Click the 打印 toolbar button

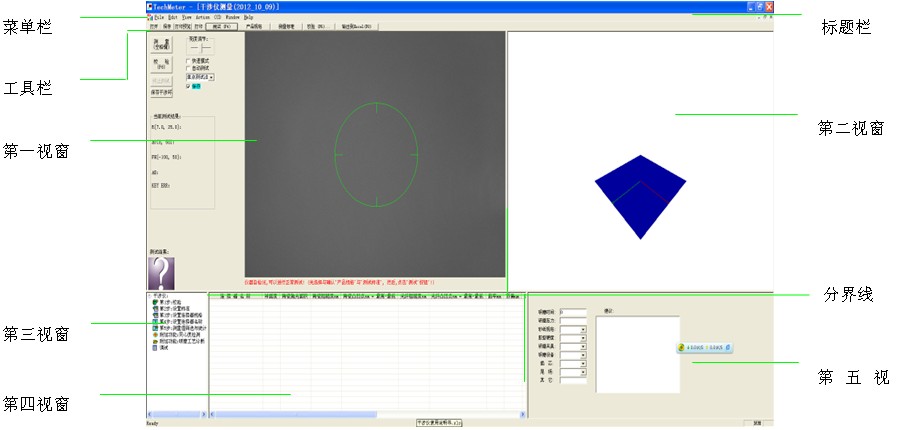tap(198, 26)
